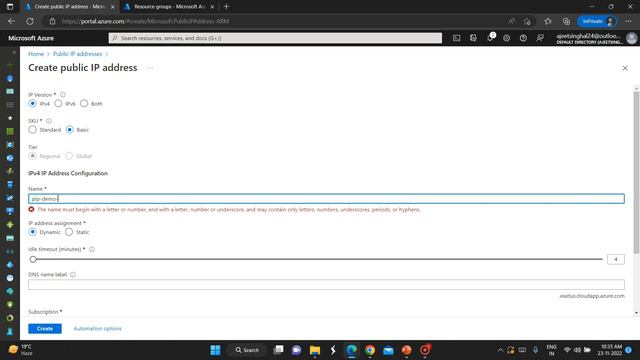Click Public IP addresses breadcrumb link

click(x=78, y=54)
